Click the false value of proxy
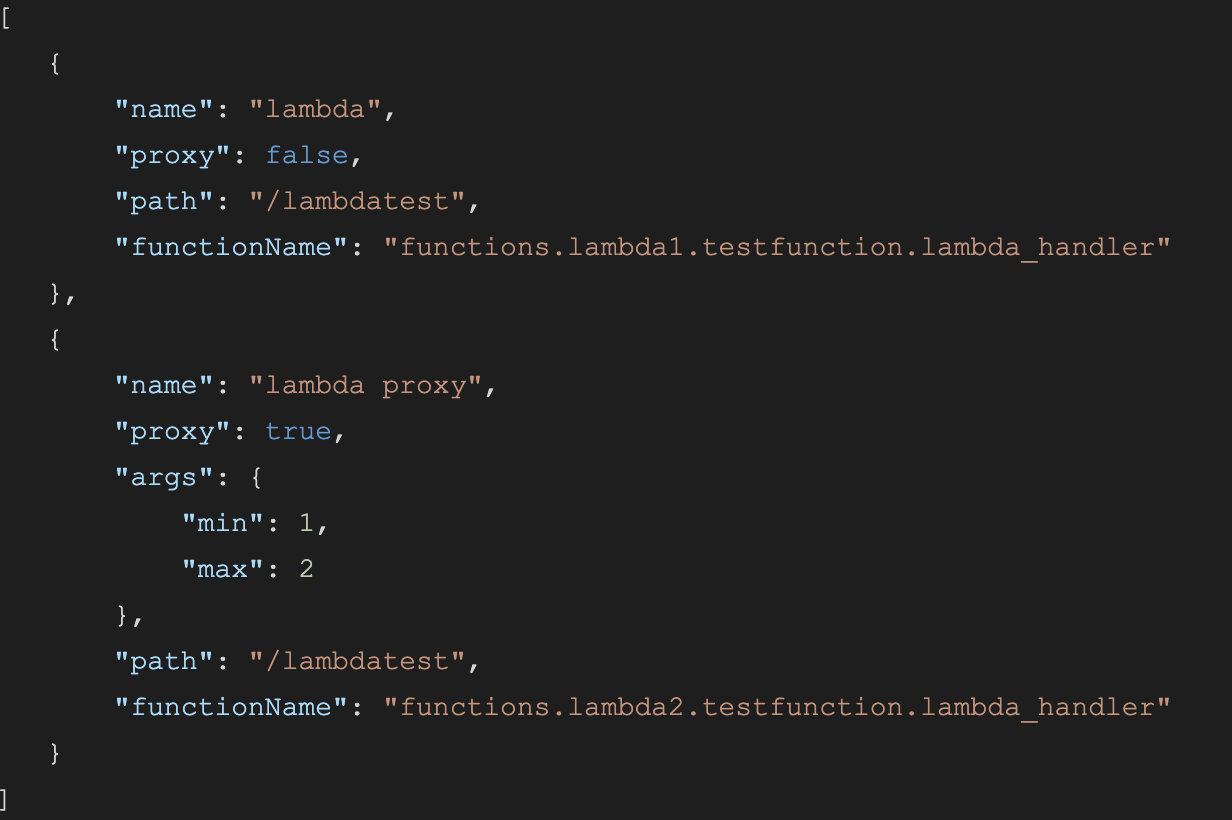The width and height of the screenshot is (1232, 820). (307, 155)
